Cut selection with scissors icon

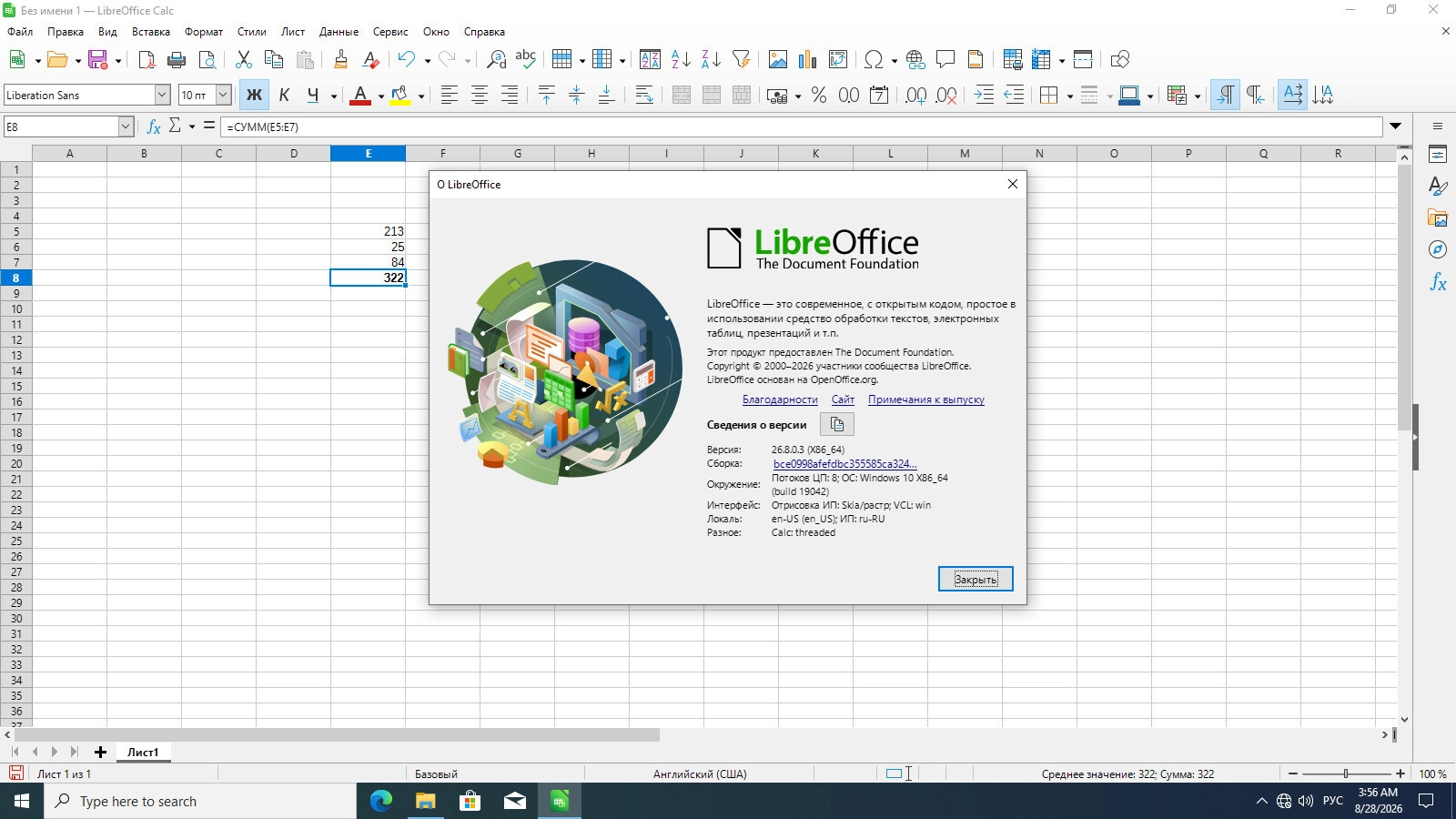243,60
